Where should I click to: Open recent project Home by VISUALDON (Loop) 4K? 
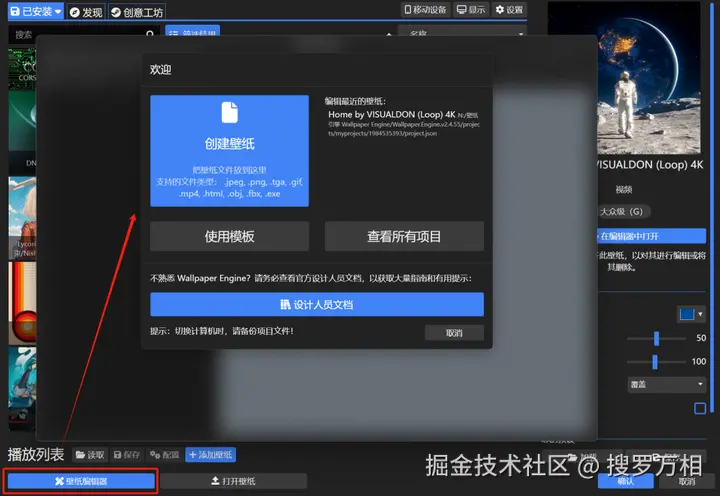403,123
